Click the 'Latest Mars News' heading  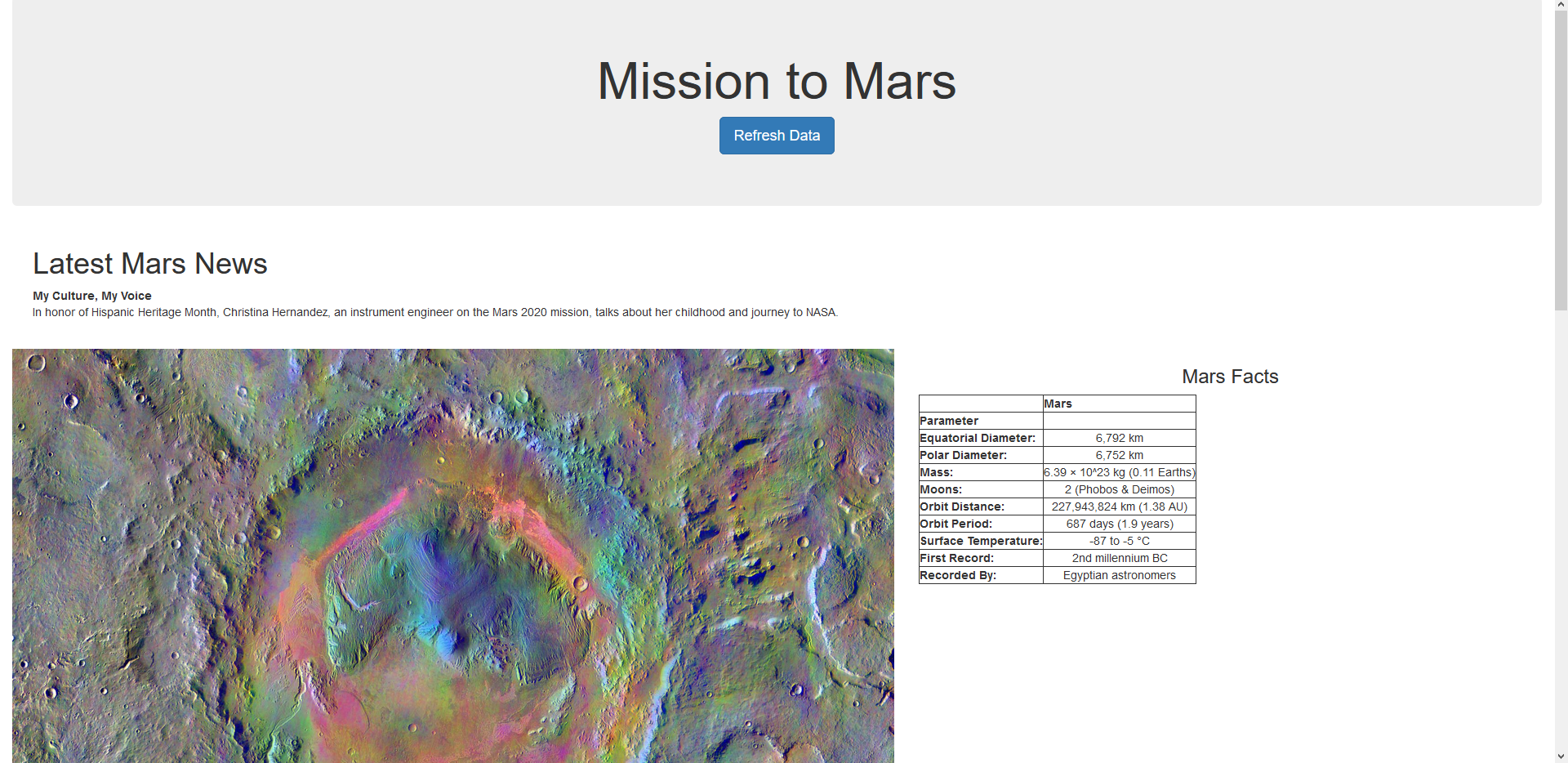point(150,264)
